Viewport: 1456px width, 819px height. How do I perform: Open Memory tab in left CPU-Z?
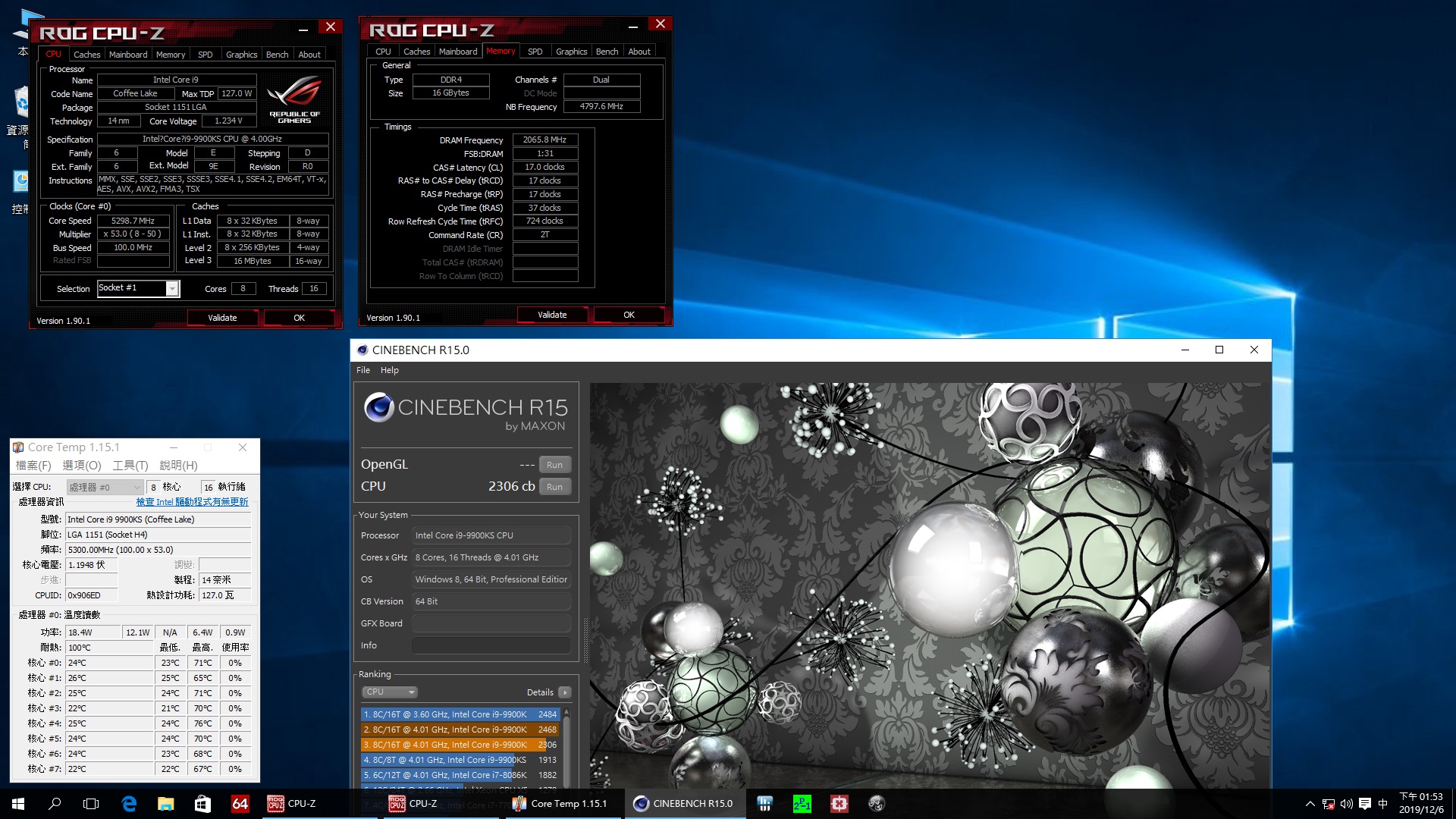pos(171,55)
